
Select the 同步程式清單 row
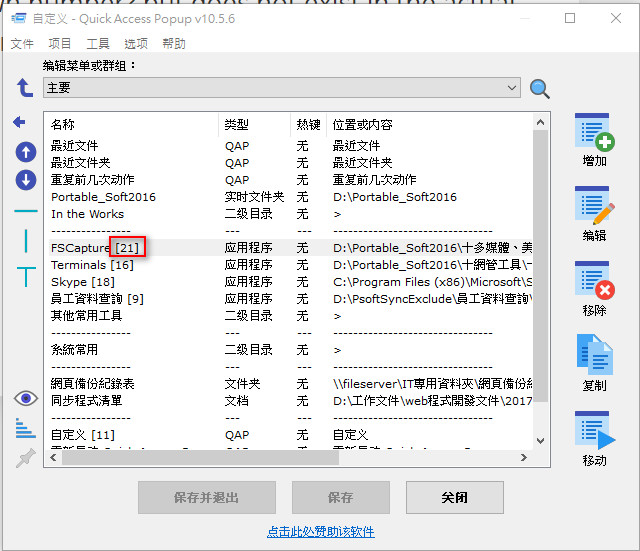point(291,401)
